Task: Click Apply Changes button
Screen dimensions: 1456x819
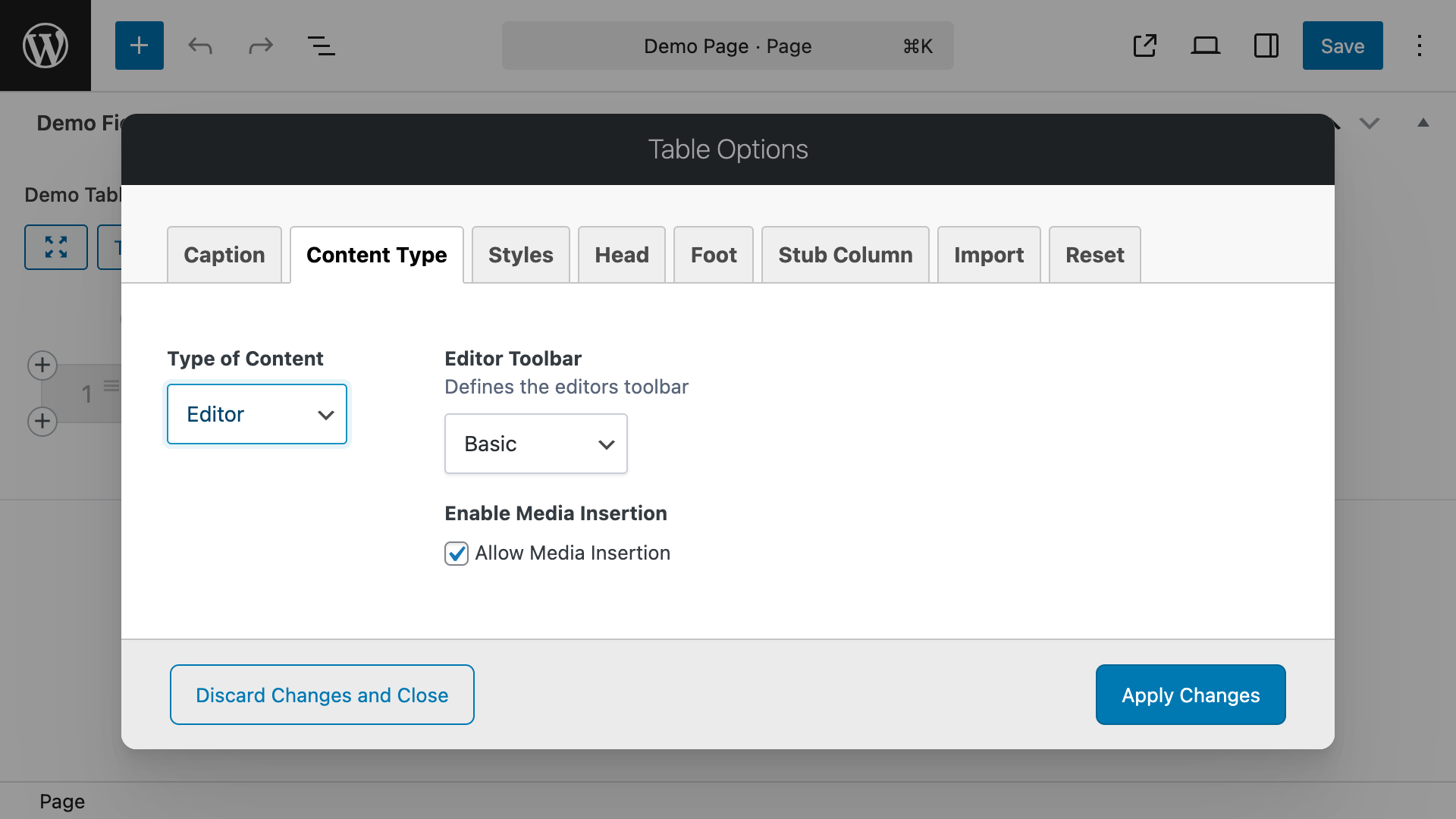Action: coord(1190,695)
